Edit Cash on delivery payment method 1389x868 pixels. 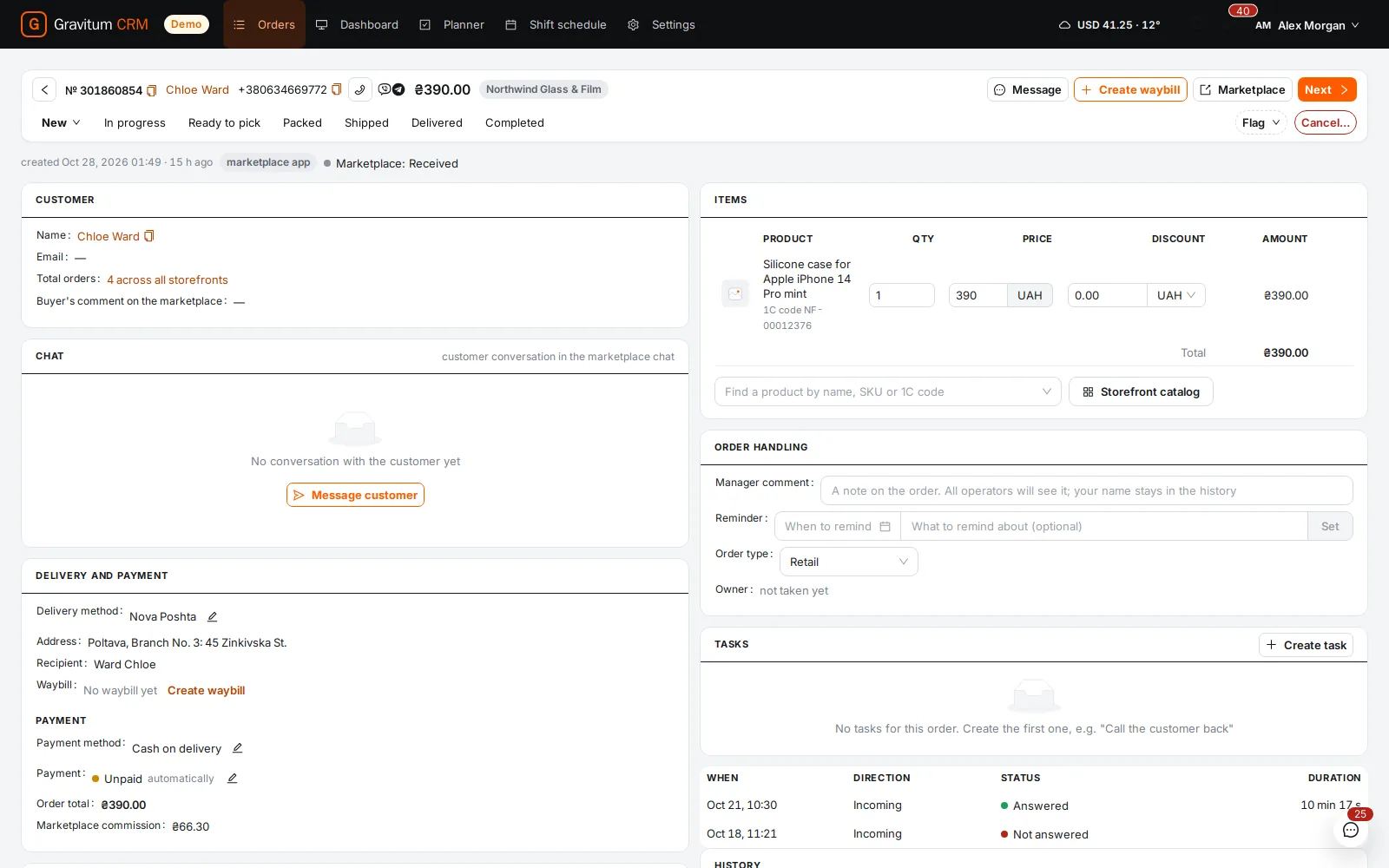click(237, 748)
